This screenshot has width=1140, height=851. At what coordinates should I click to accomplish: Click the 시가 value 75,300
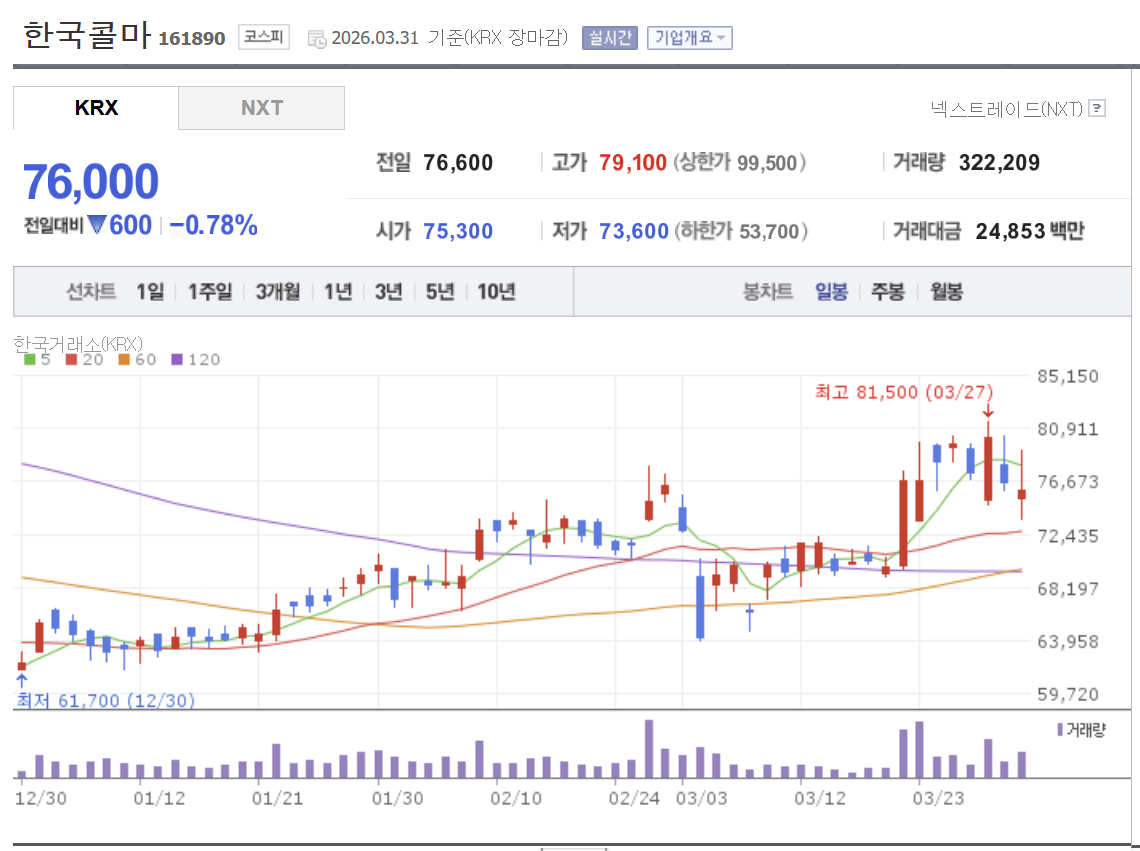coord(458,231)
